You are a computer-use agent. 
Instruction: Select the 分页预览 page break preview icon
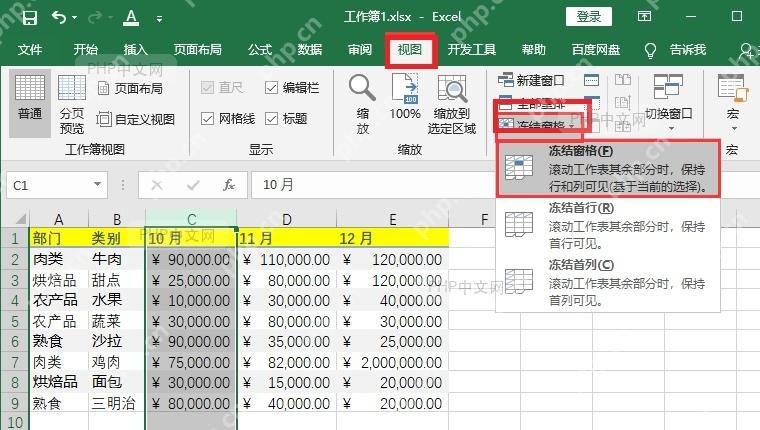[72, 103]
